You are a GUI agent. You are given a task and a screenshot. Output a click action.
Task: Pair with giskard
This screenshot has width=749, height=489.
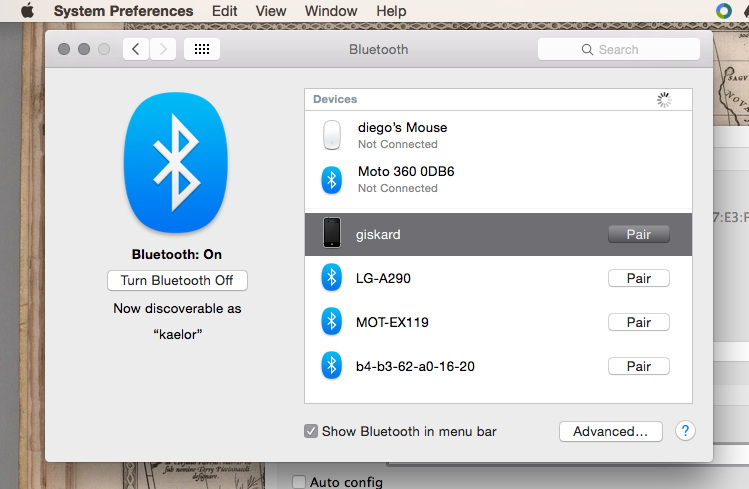(639, 234)
